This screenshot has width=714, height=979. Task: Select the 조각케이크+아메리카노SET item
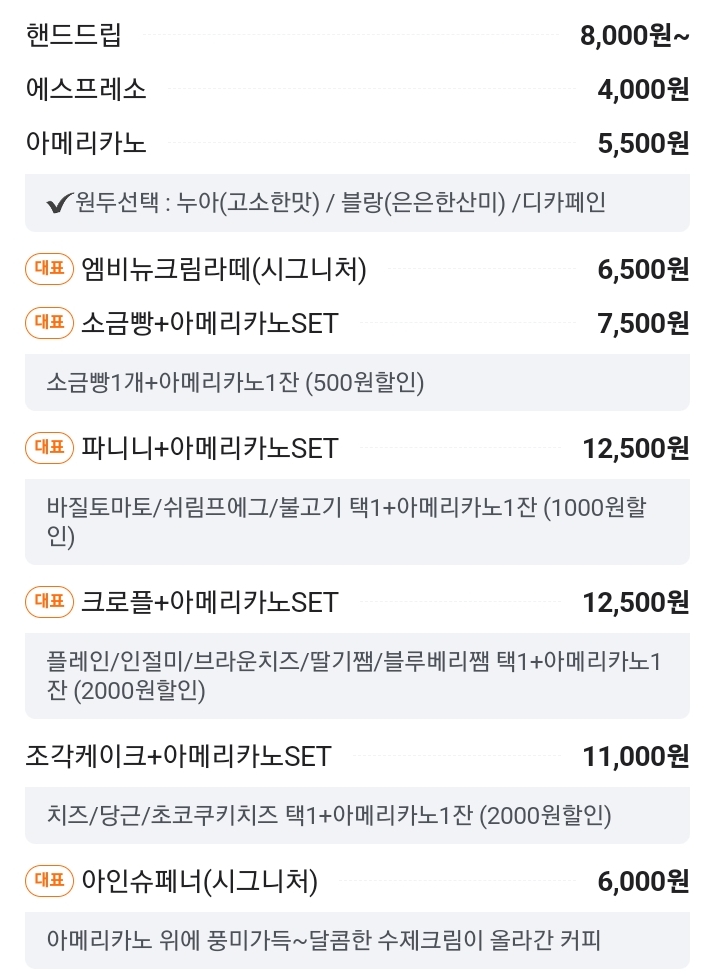pos(357,756)
